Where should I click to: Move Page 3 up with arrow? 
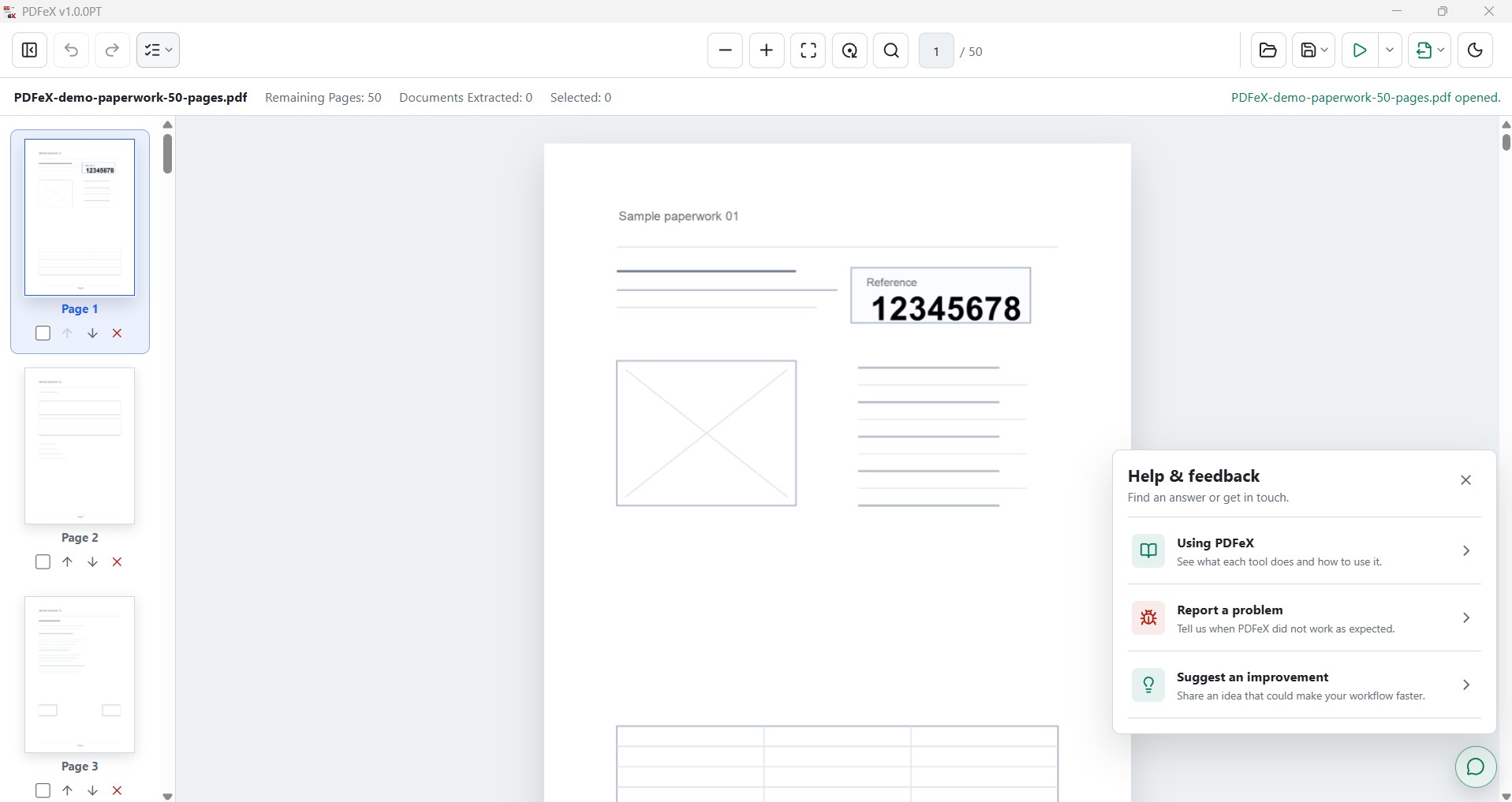pos(68,791)
